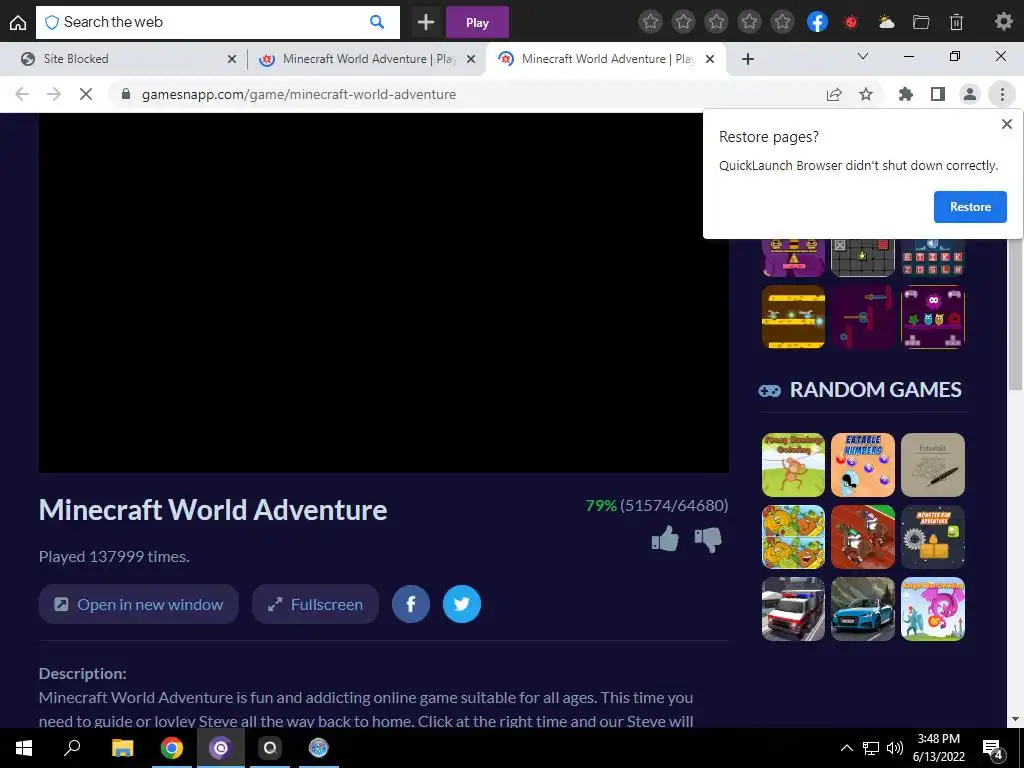Go back to the previous page
1024x768 pixels.
(x=22, y=94)
